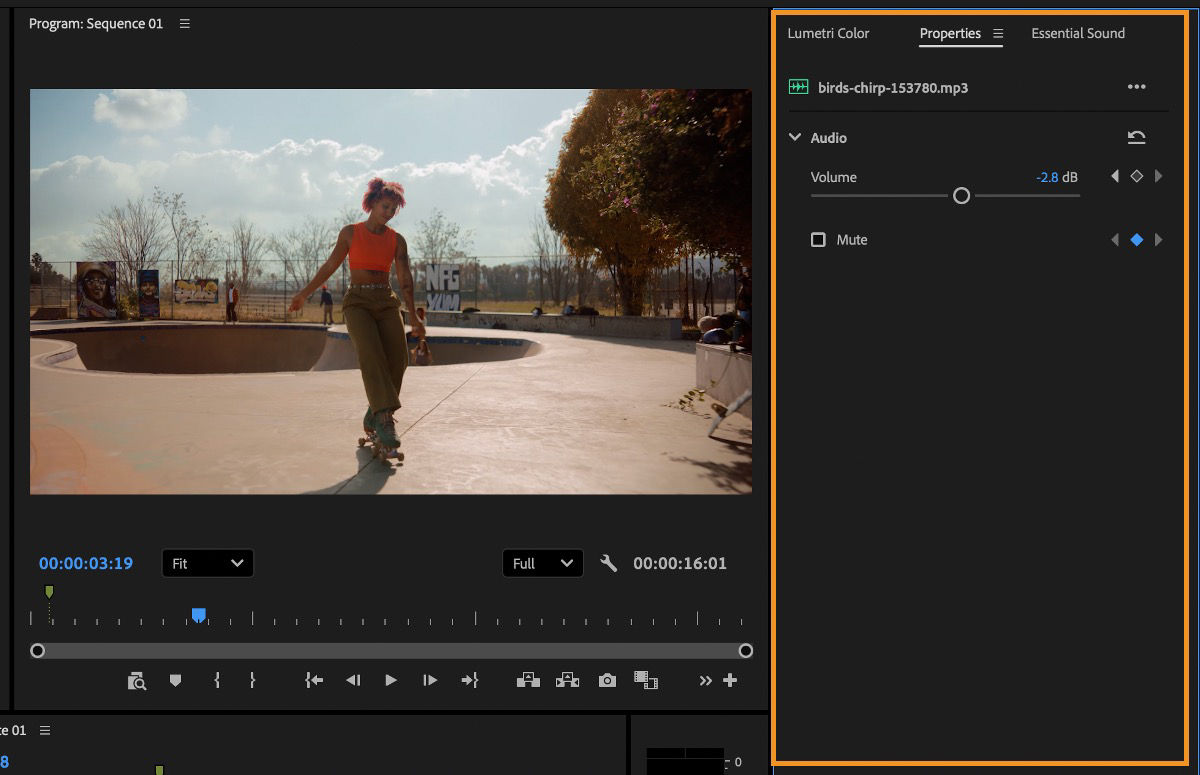Image resolution: width=1200 pixels, height=775 pixels.
Task: Click the Export Frame camera icon
Action: tap(607, 680)
